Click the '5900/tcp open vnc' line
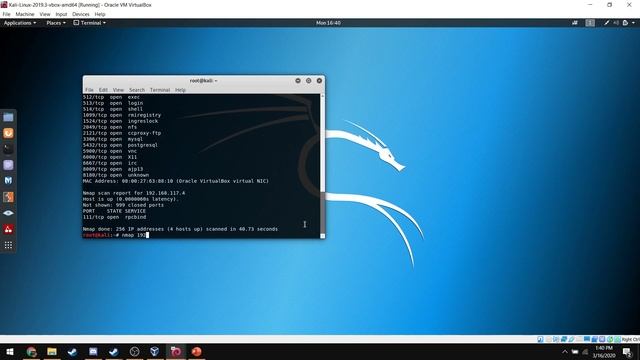The width and height of the screenshot is (640, 360). pyautogui.click(x=109, y=151)
